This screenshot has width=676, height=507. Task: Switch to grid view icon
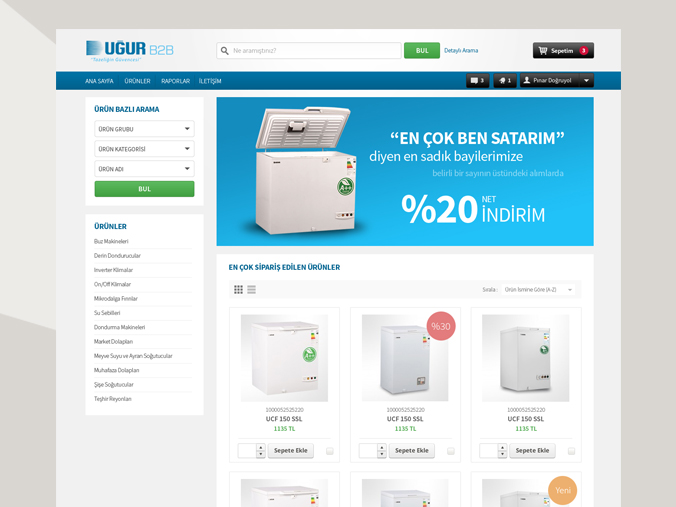[x=238, y=289]
